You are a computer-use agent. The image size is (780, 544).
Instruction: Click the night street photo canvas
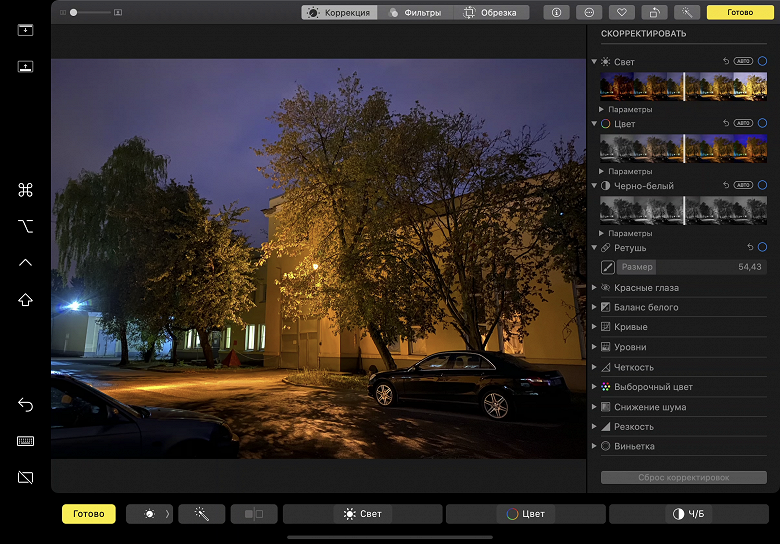(318, 259)
